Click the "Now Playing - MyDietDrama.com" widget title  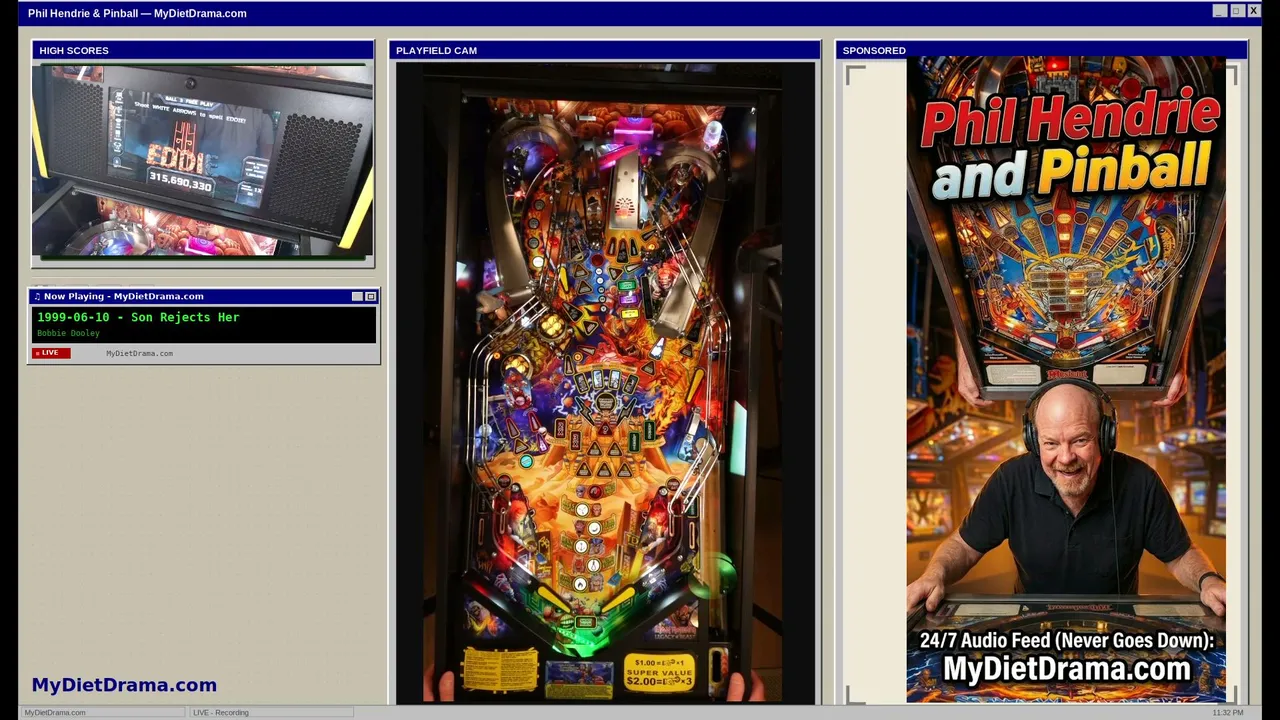pos(124,297)
